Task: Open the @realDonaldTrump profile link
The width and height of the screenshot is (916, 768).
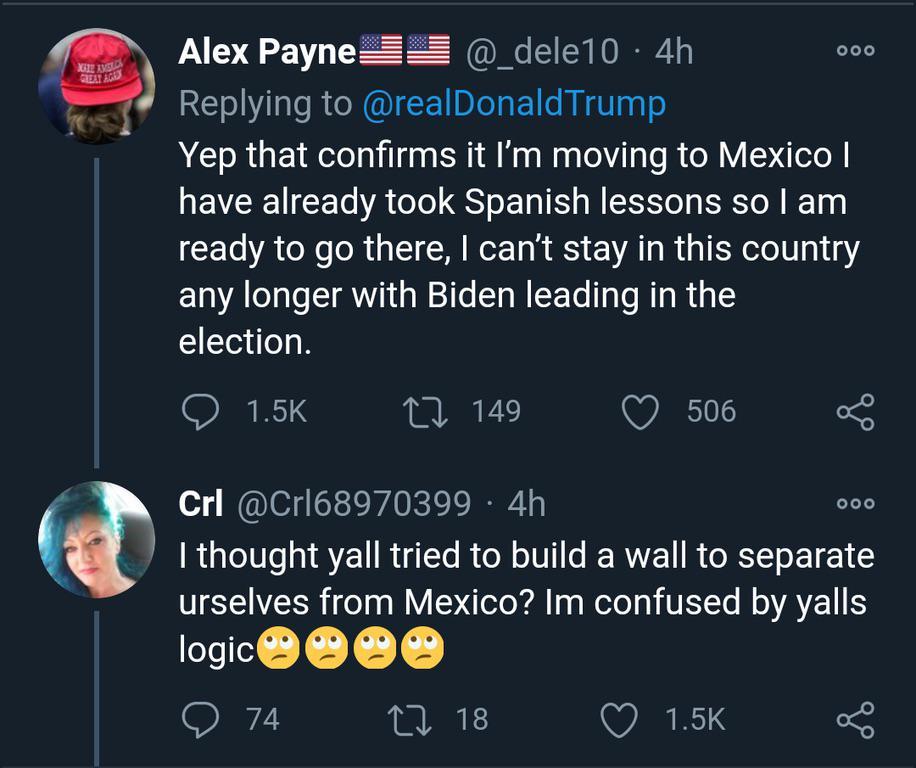Action: pos(513,104)
